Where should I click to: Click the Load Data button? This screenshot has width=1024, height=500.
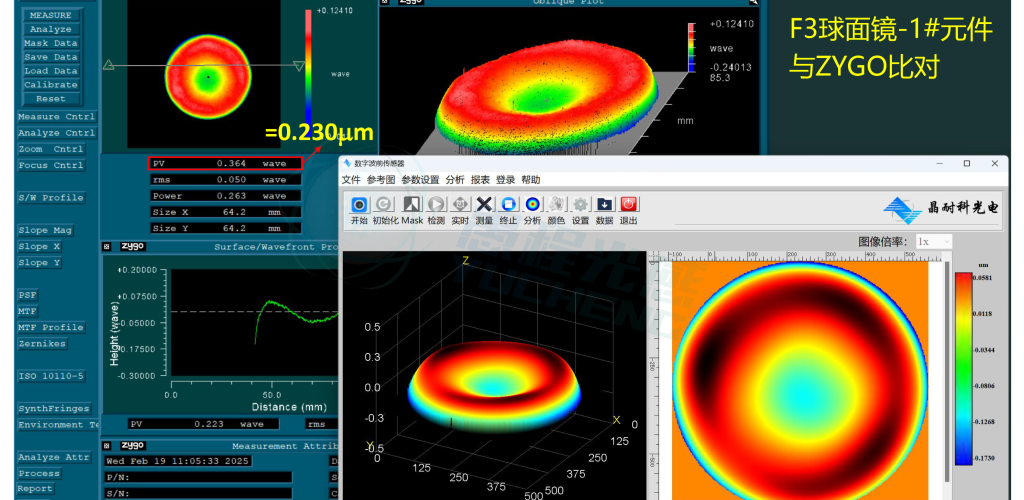coord(51,71)
